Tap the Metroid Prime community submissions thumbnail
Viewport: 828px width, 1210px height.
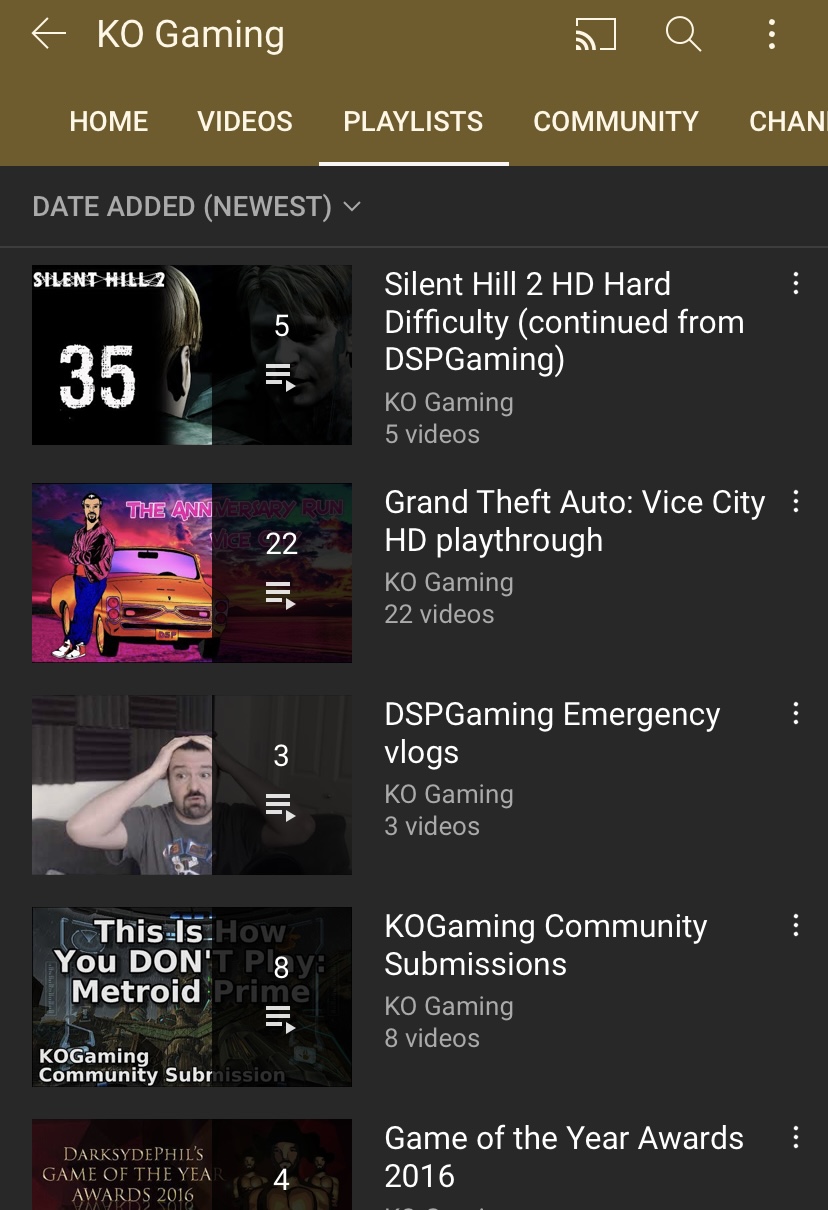(x=192, y=997)
